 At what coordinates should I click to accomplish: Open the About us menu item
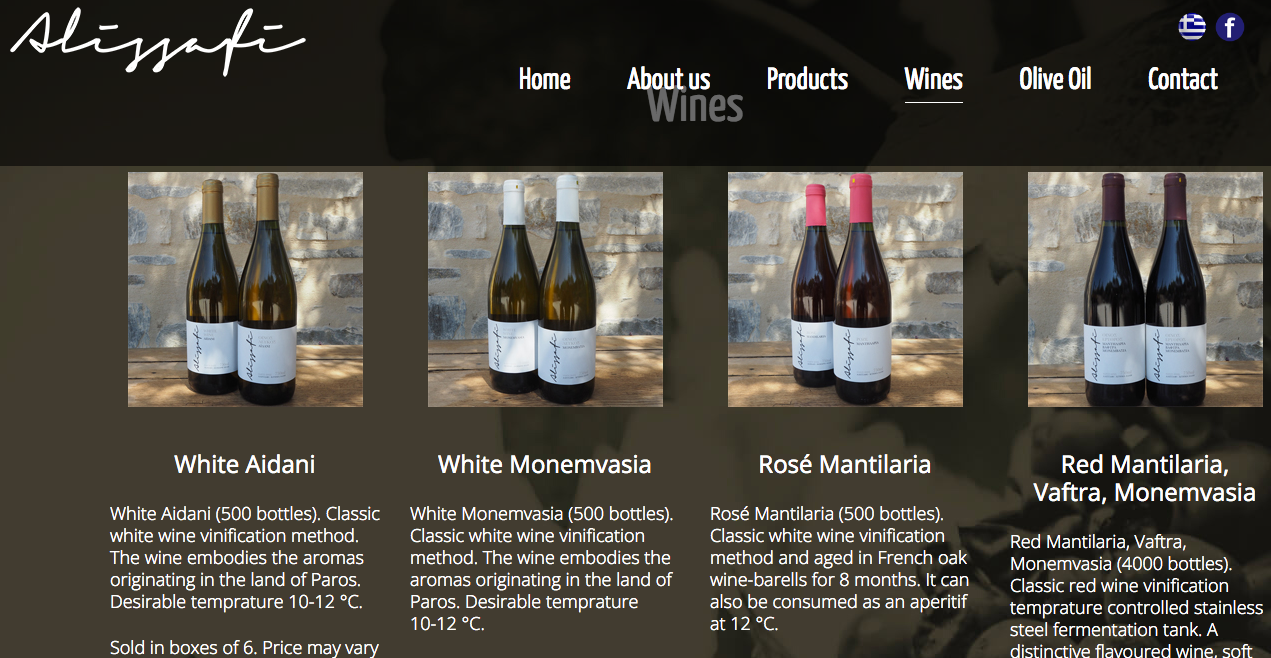(x=669, y=80)
